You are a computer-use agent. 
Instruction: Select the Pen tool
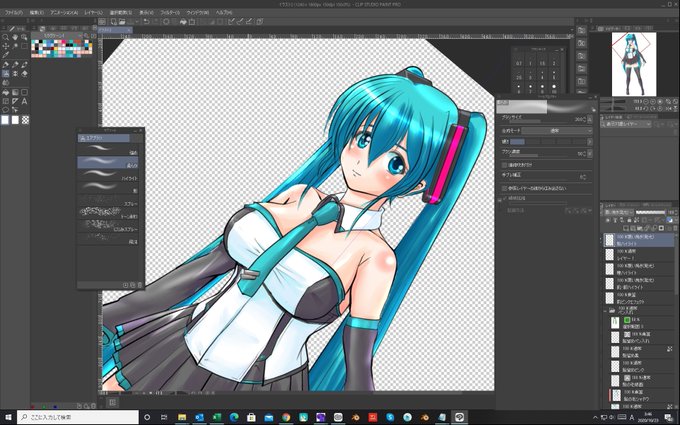pyautogui.click(x=6, y=65)
